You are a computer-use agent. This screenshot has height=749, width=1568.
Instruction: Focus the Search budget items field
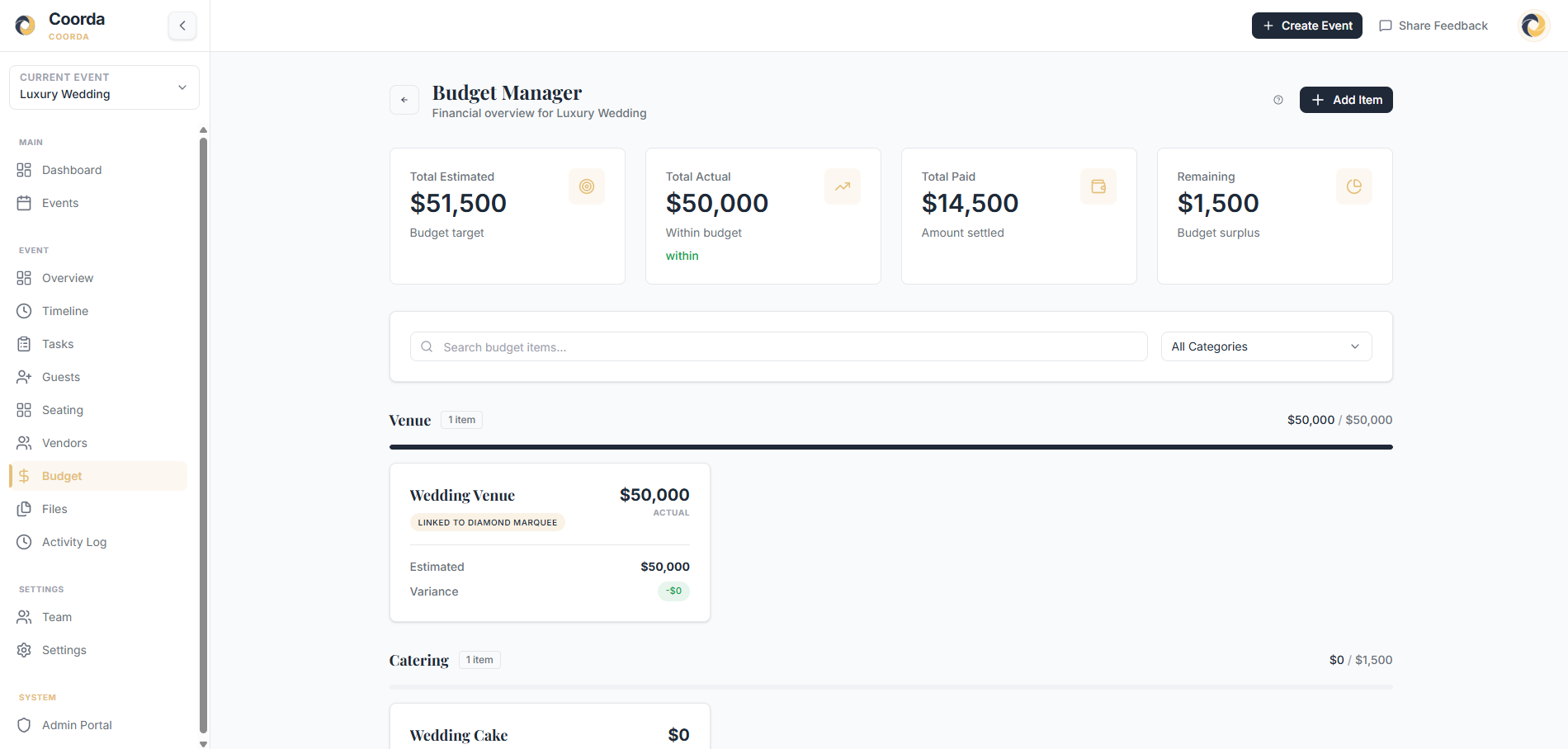pos(778,346)
